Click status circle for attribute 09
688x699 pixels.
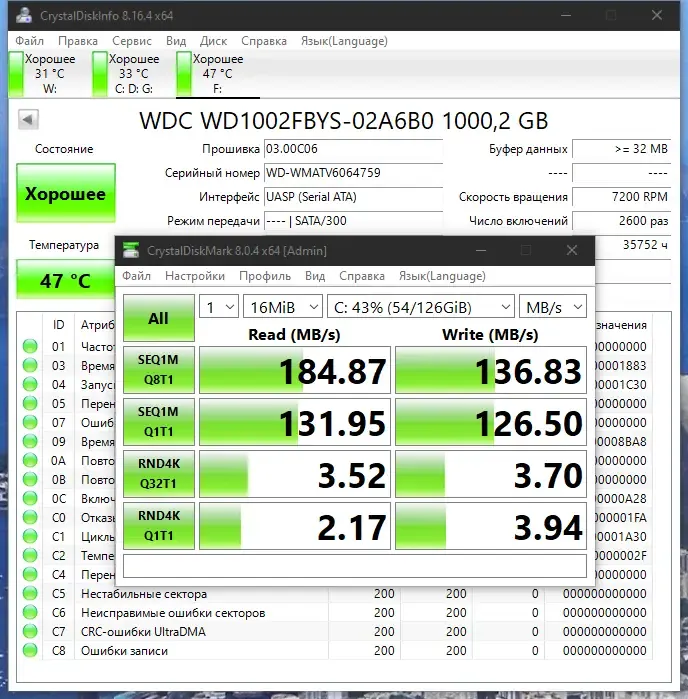[x=30, y=441]
